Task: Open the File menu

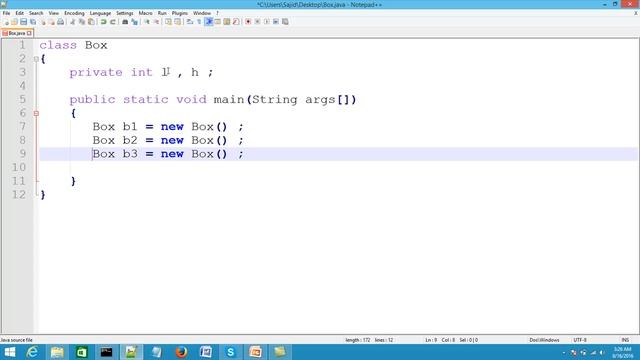Action: (6, 13)
